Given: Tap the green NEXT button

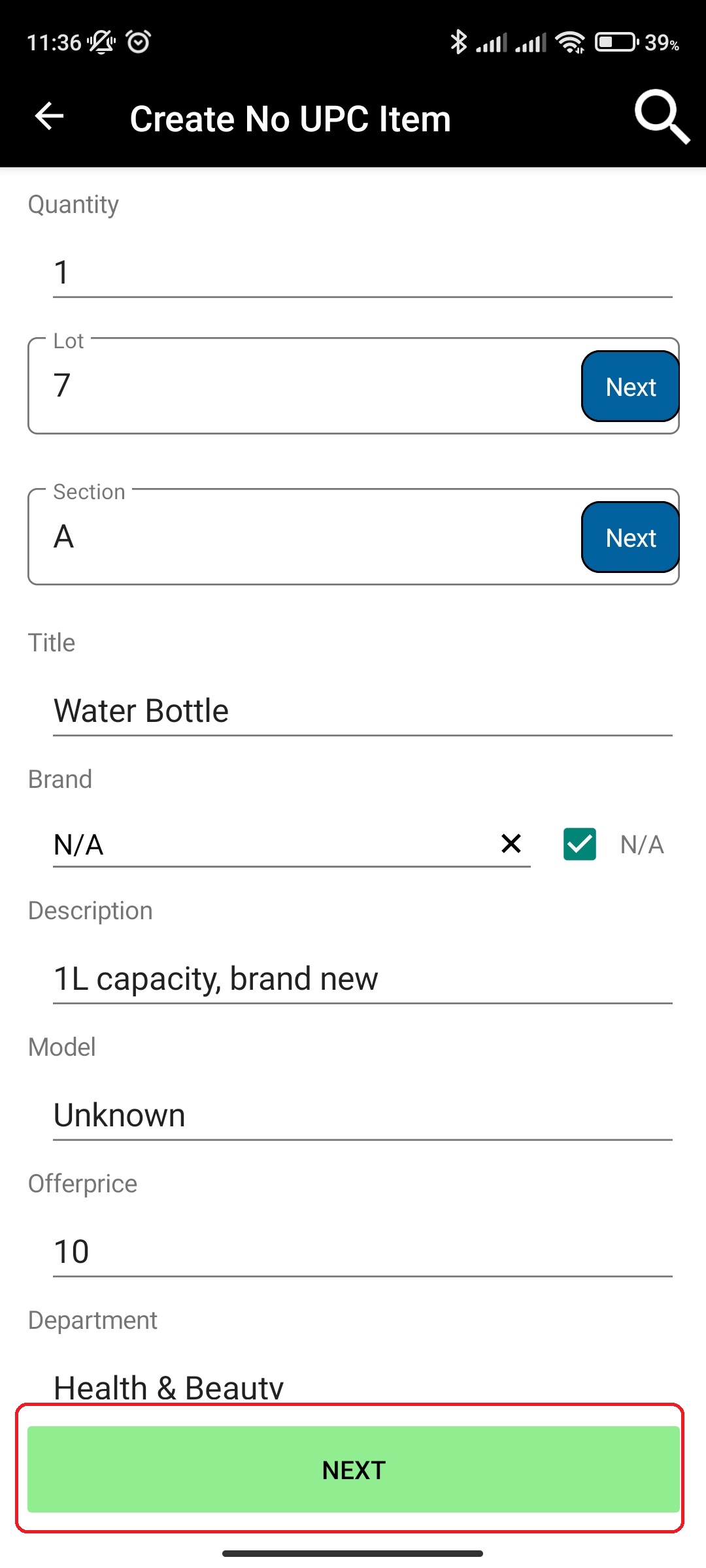Looking at the screenshot, I should point(354,1469).
